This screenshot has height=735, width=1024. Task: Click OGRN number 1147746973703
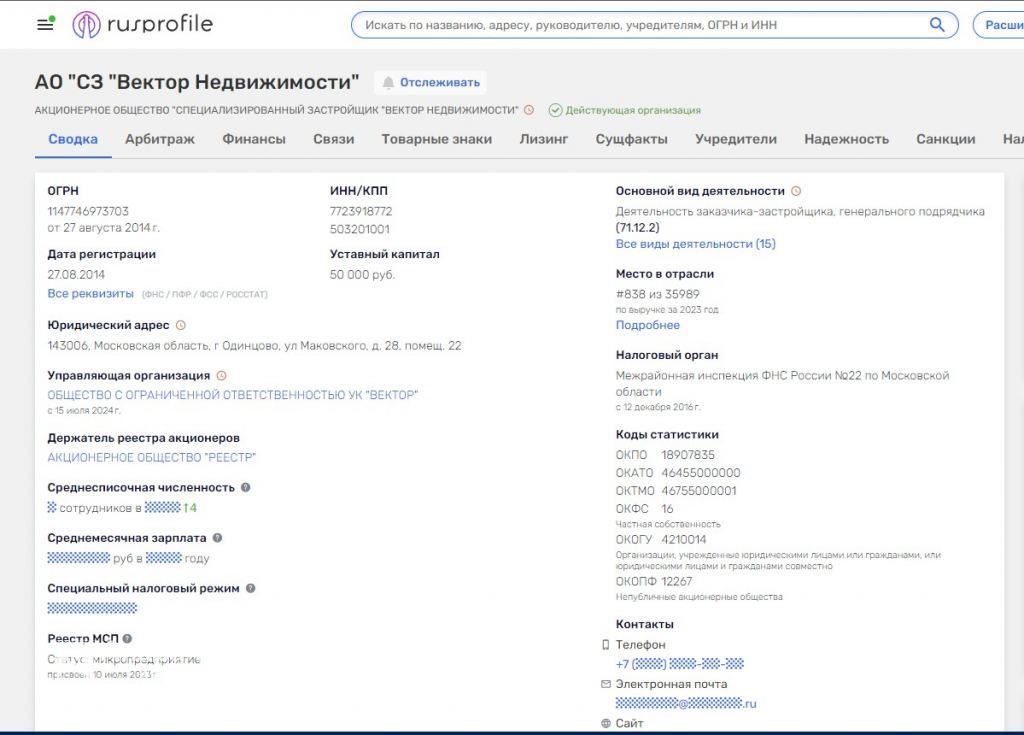point(88,211)
